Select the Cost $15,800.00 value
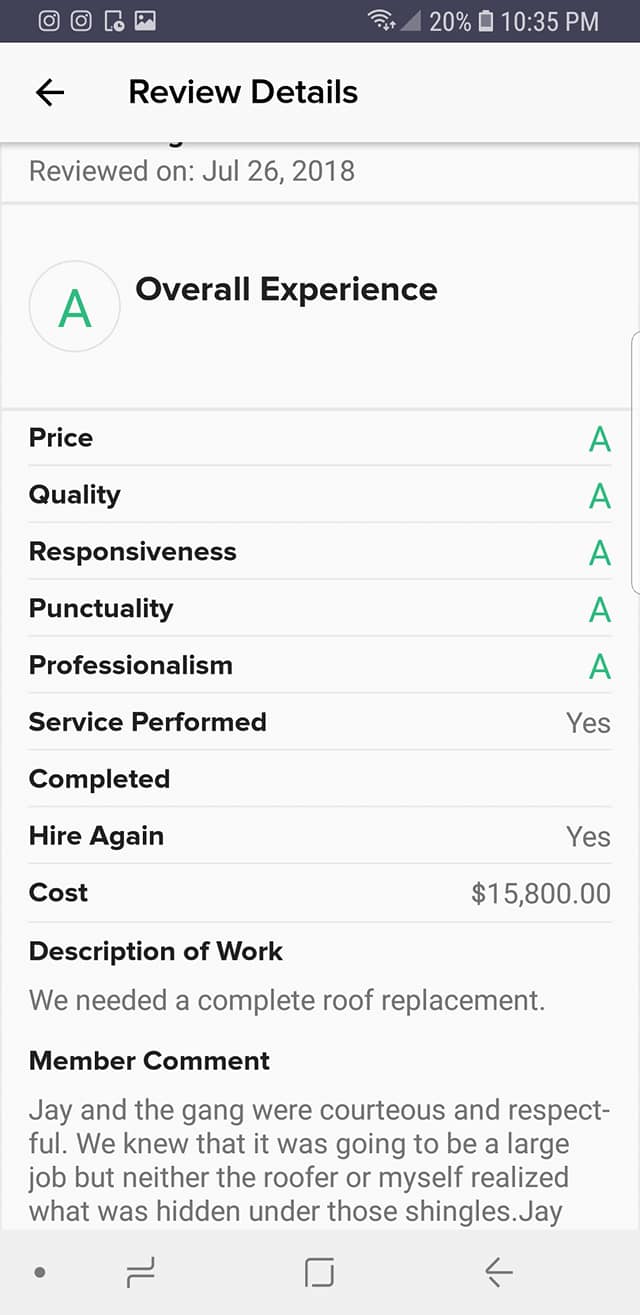The width and height of the screenshot is (640, 1315). [541, 893]
